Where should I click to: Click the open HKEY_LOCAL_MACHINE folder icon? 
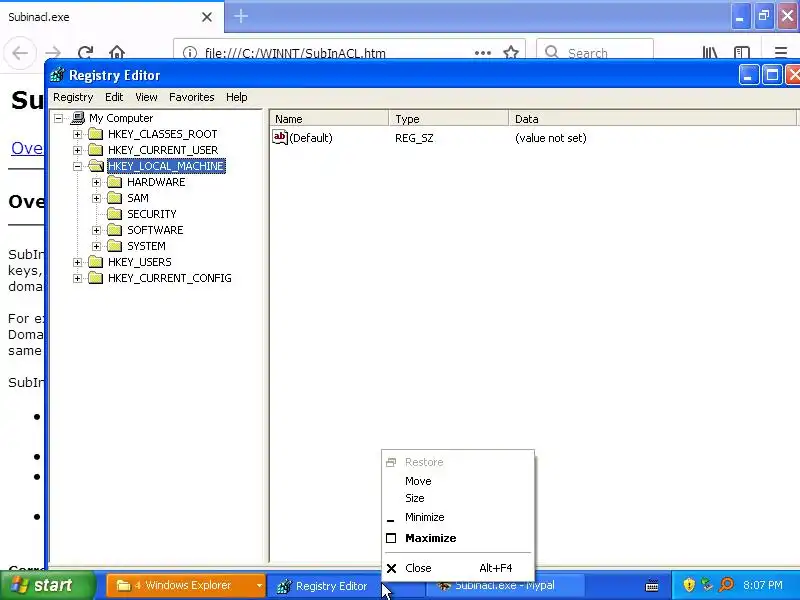96,166
